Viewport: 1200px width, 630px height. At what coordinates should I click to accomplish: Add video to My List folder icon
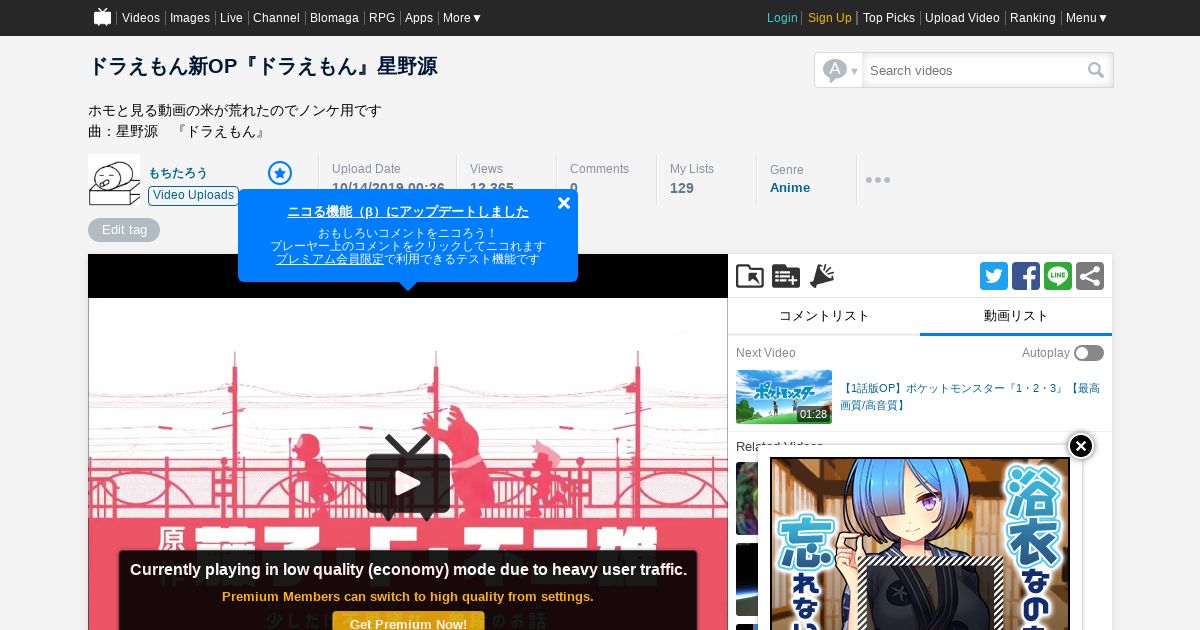750,276
